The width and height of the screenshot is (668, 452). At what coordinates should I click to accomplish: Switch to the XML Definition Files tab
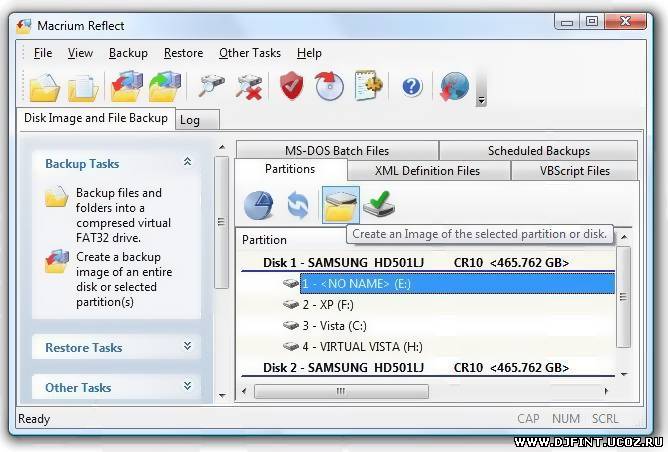point(428,170)
